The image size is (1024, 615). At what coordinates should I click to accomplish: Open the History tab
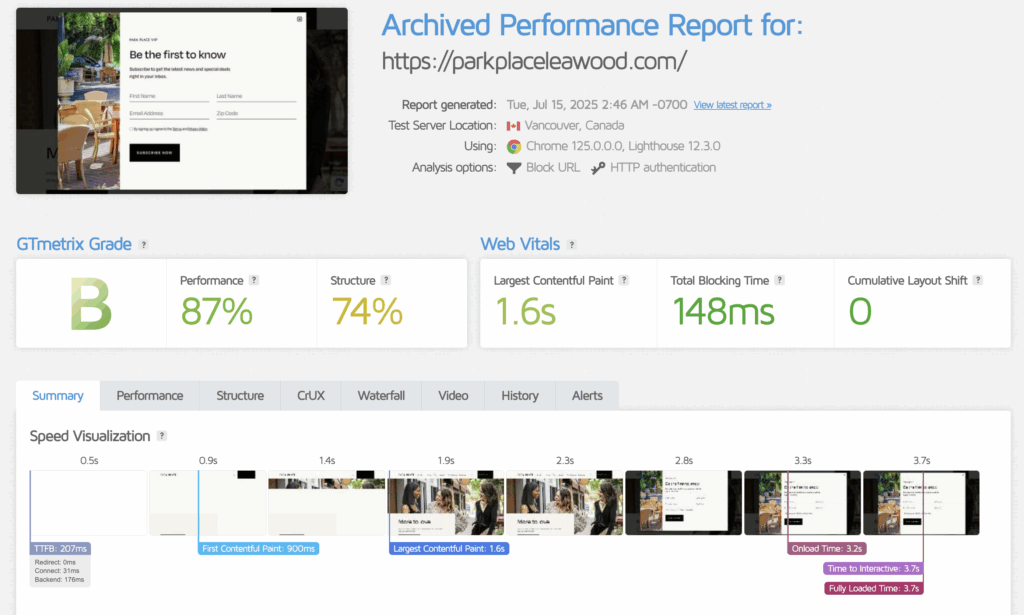(x=520, y=396)
